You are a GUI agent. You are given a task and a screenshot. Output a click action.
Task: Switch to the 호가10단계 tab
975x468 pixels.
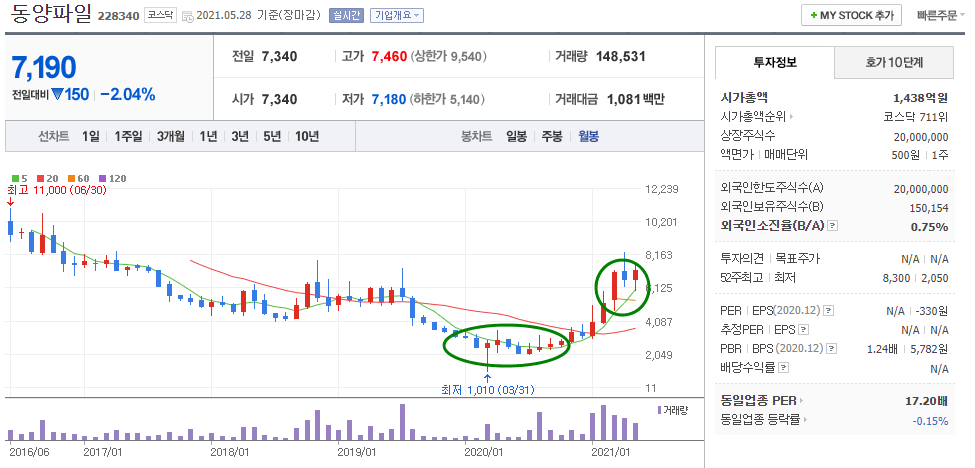(894, 62)
